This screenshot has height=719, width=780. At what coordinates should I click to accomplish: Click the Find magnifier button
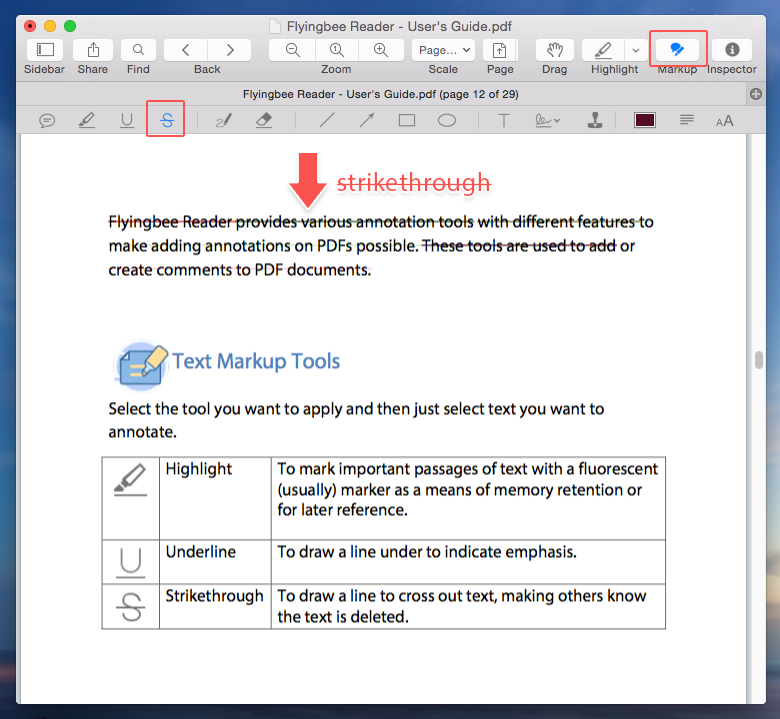coord(138,50)
